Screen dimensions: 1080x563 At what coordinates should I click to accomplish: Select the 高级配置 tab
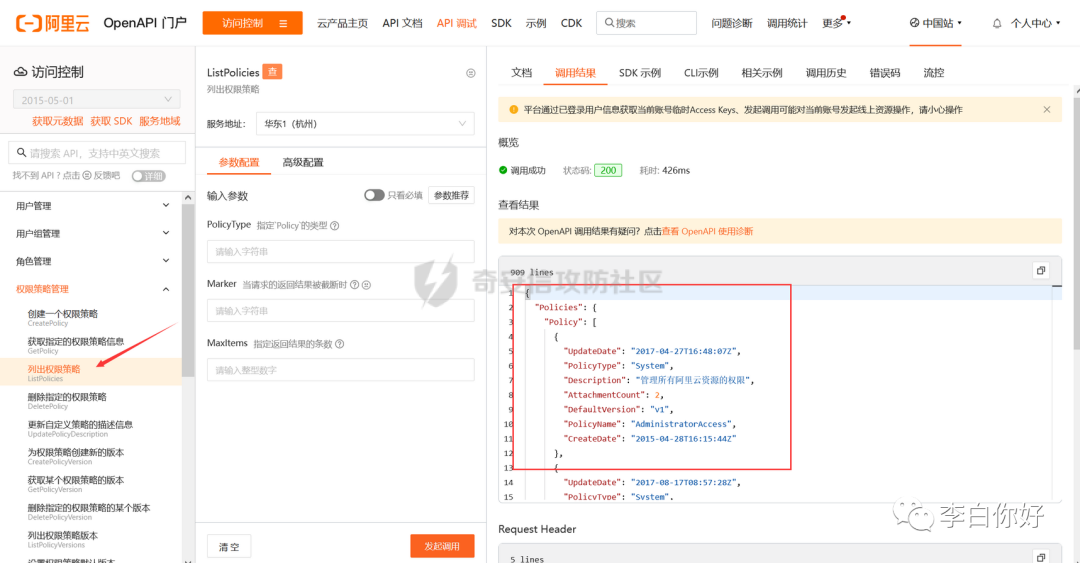click(x=302, y=163)
